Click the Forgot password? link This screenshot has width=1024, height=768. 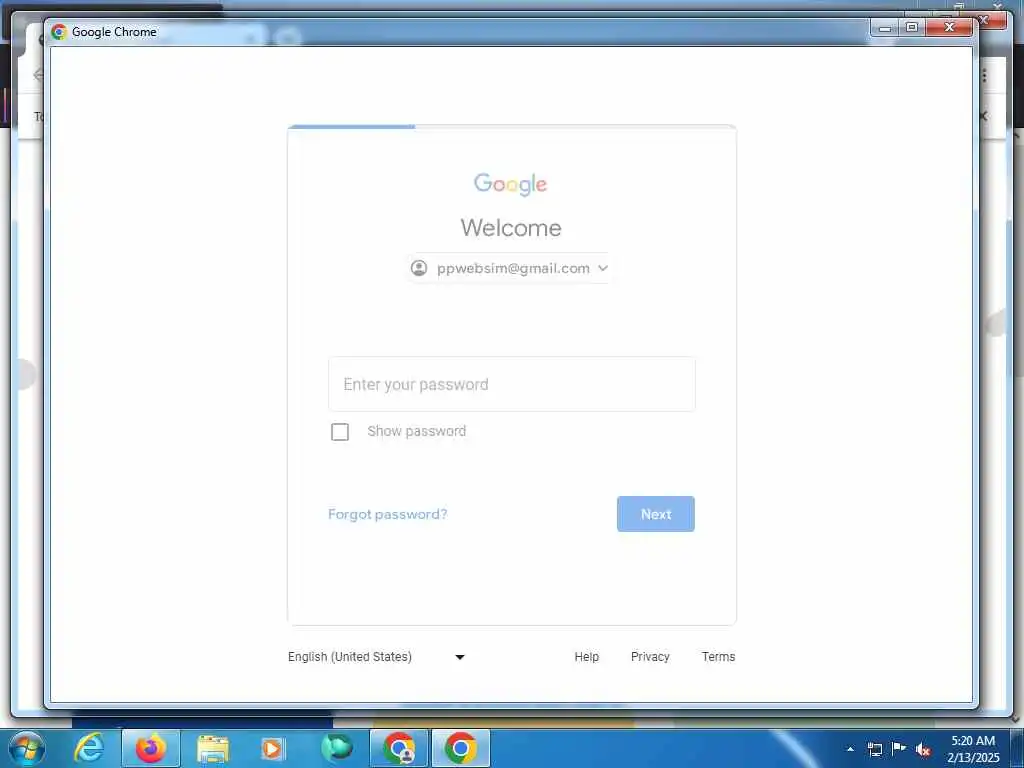point(387,514)
